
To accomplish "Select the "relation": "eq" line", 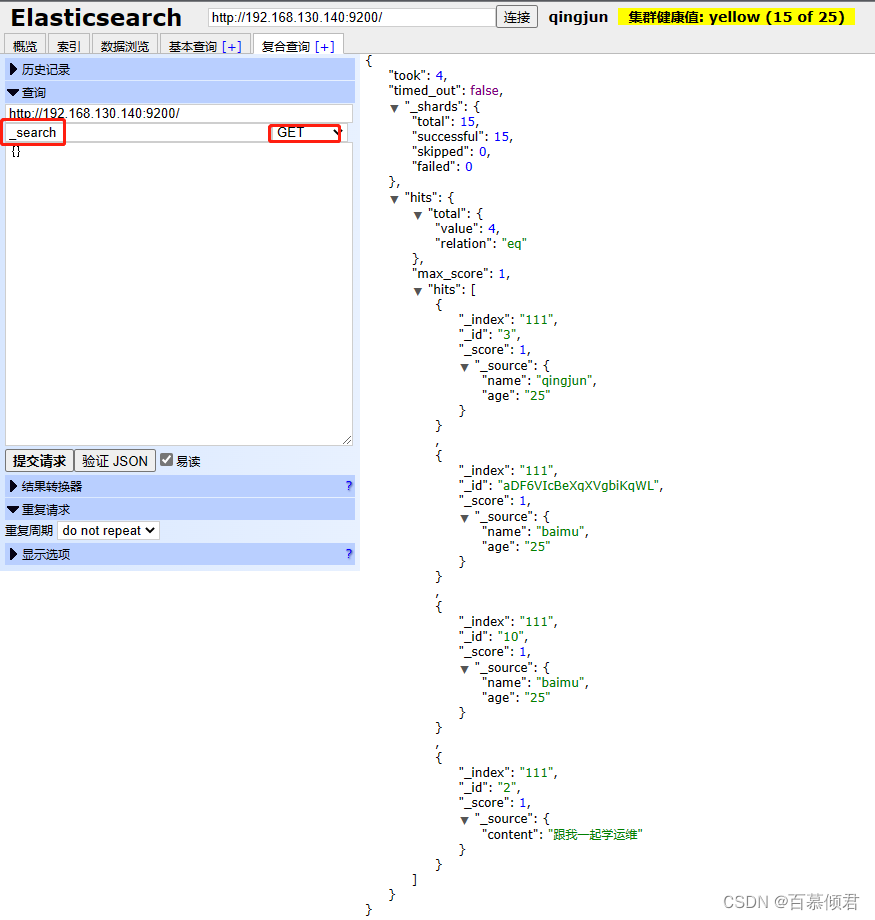I will [x=481, y=243].
